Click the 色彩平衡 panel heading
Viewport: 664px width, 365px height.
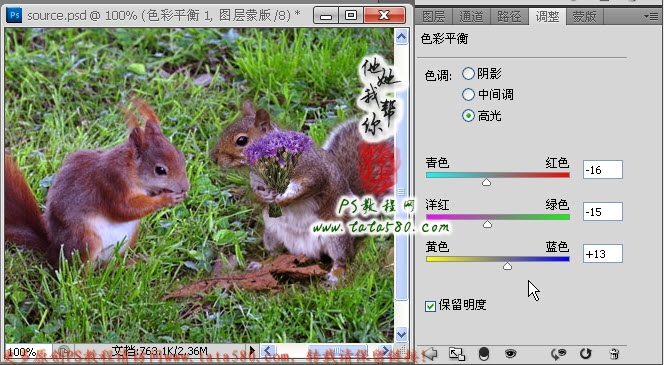point(445,39)
